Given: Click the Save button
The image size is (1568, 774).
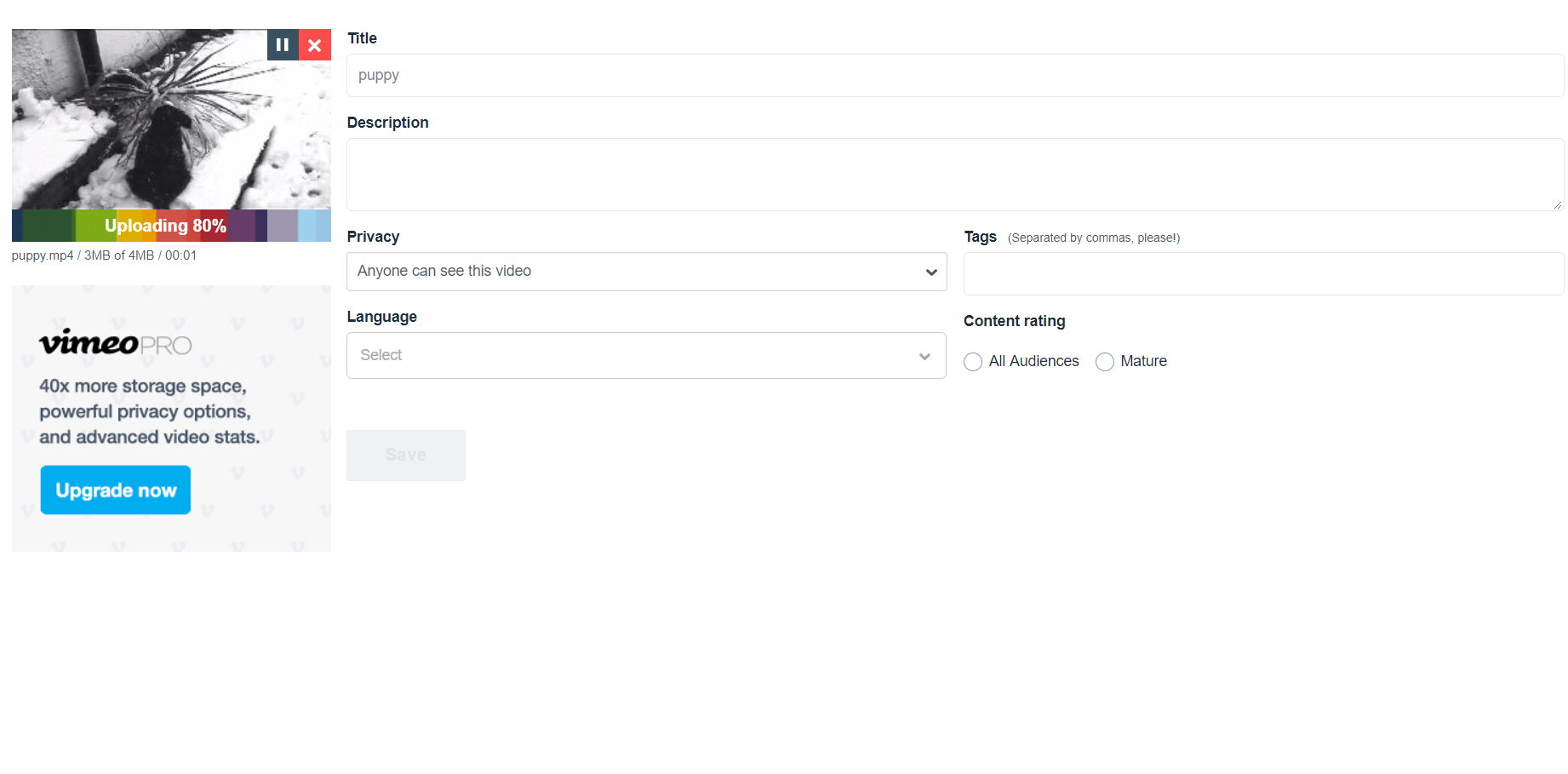Looking at the screenshot, I should [x=406, y=456].
